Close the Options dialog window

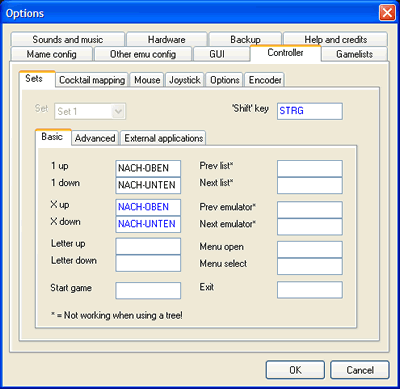387,13
